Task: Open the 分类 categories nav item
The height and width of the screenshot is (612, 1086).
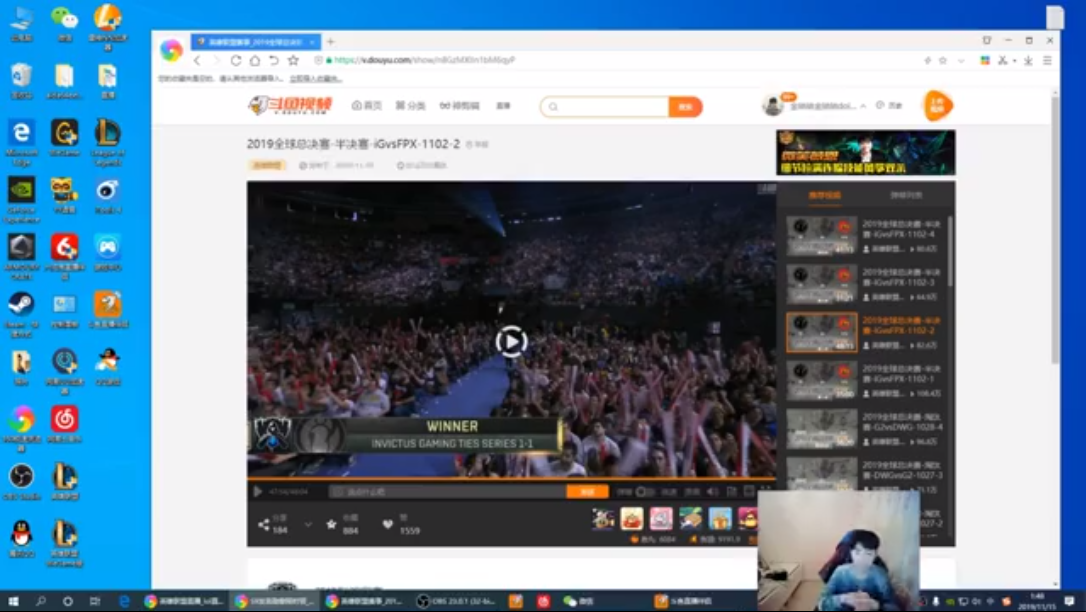Action: (x=410, y=106)
